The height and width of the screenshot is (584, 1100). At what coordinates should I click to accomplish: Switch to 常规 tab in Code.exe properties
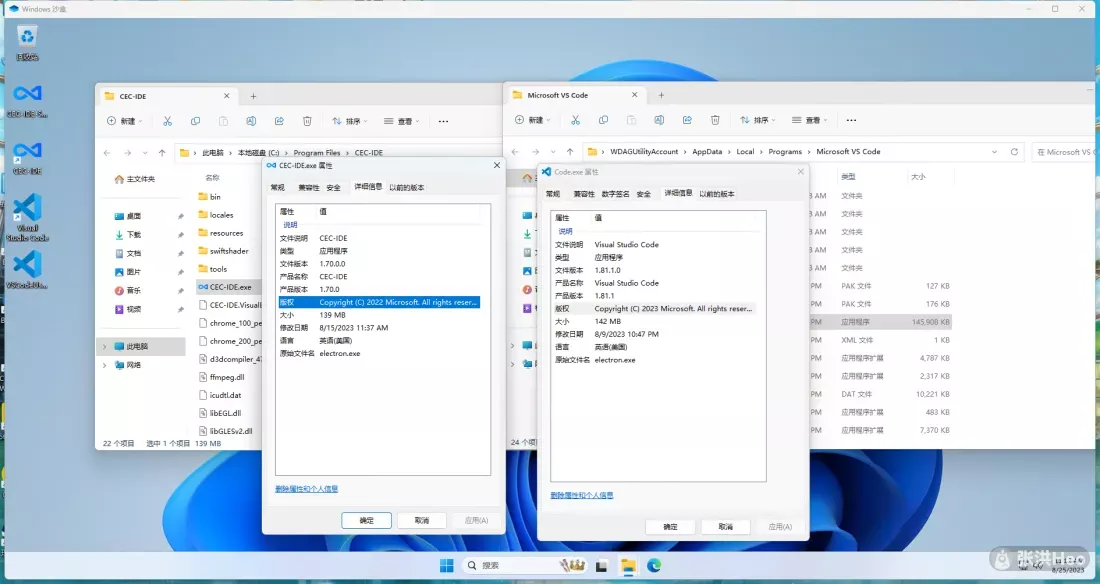[x=553, y=194]
